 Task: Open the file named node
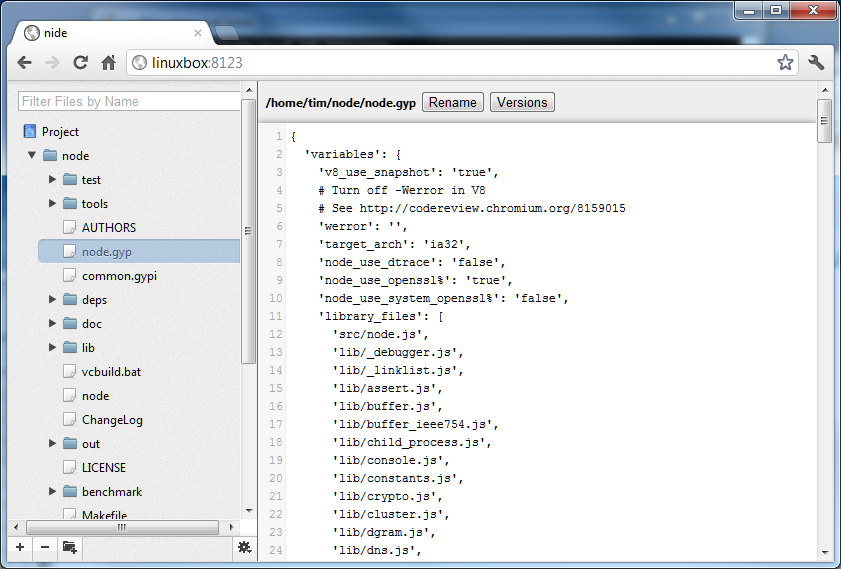[x=95, y=396]
